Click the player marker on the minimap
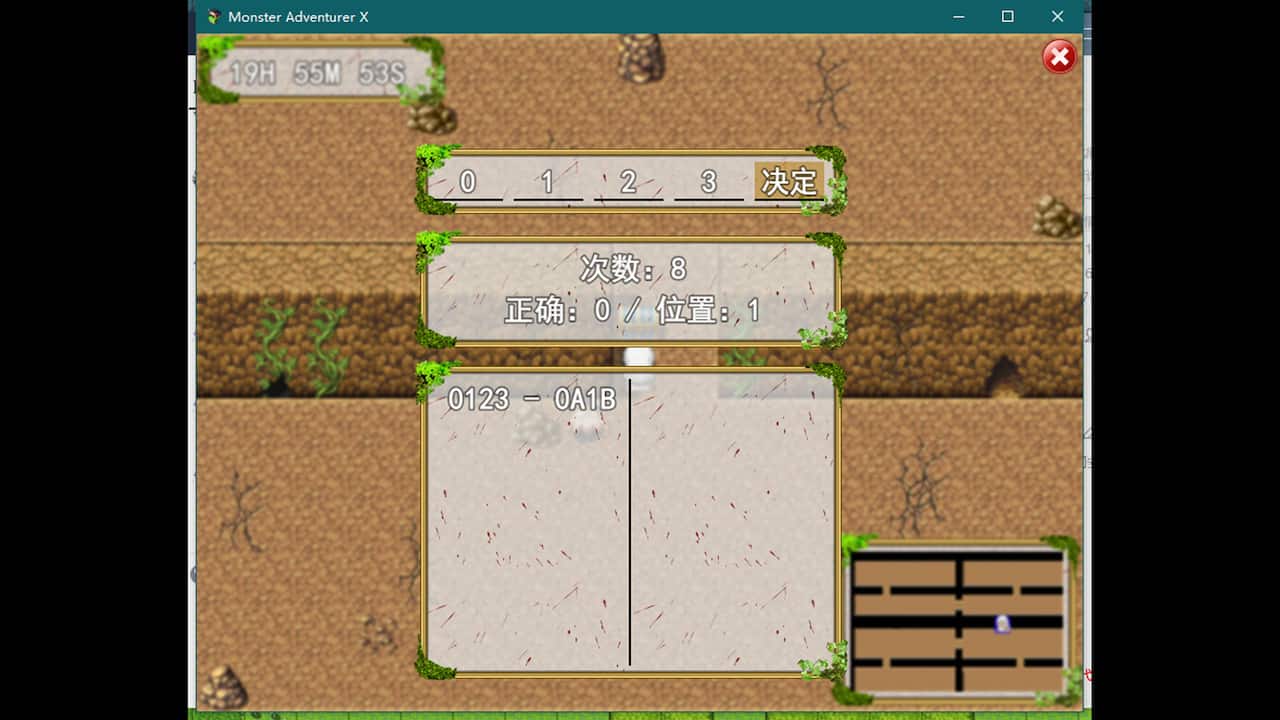 click(1002, 624)
